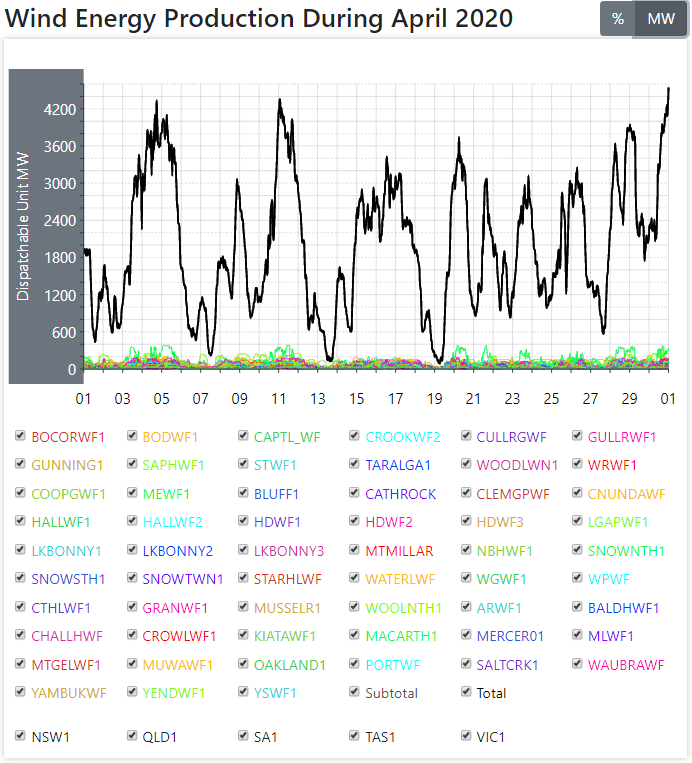Switch chart units to percent
The height and width of the screenshot is (763, 692).
[x=617, y=19]
